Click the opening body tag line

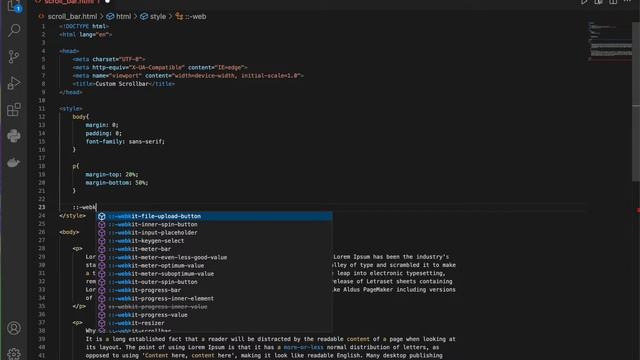click(x=69, y=232)
